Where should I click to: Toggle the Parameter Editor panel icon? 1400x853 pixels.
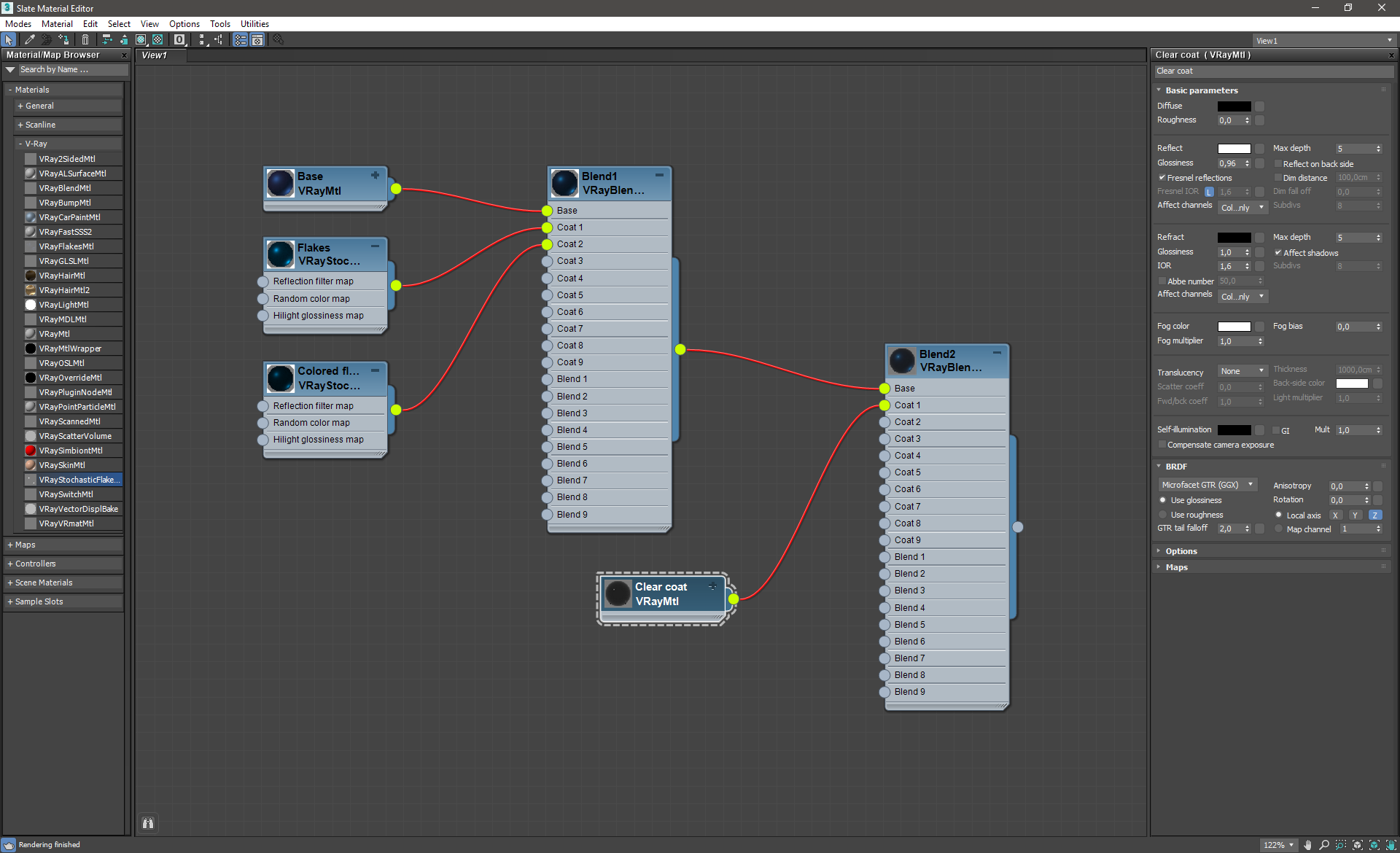257,40
